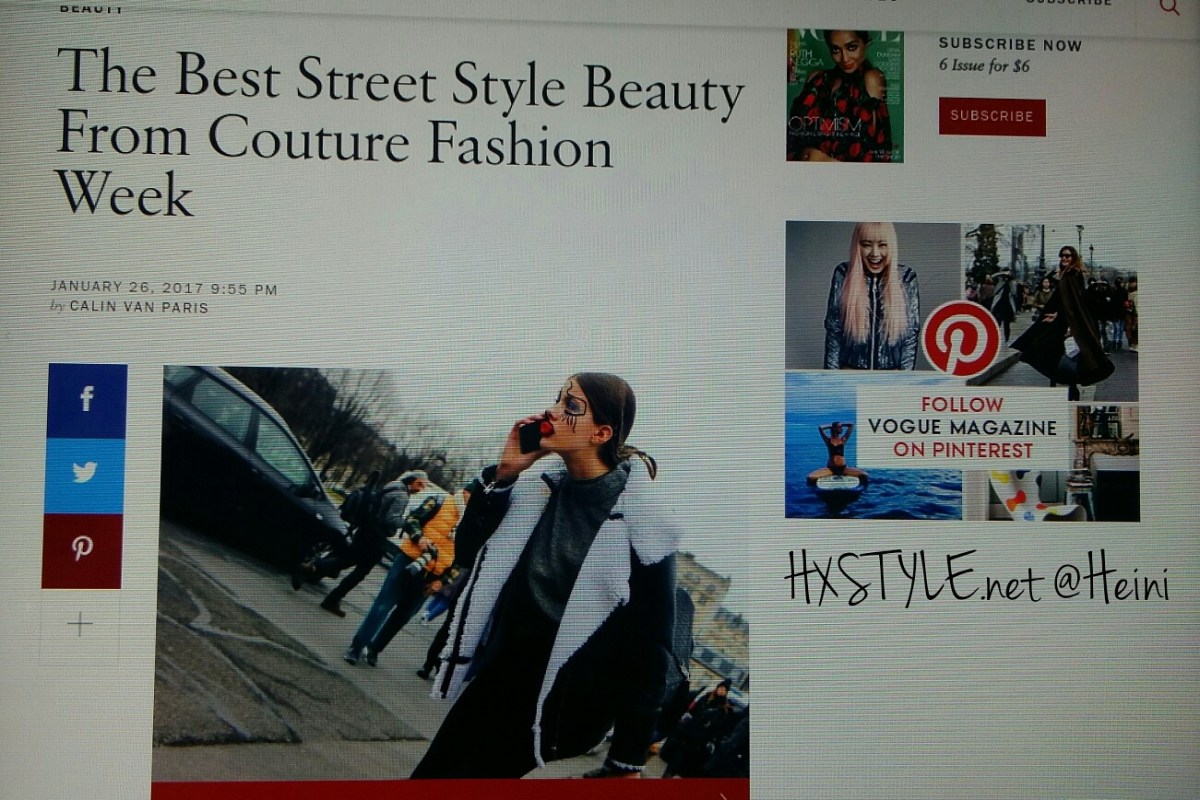Pin article using Pinterest share button
Image resolution: width=1200 pixels, height=800 pixels.
coord(83,548)
